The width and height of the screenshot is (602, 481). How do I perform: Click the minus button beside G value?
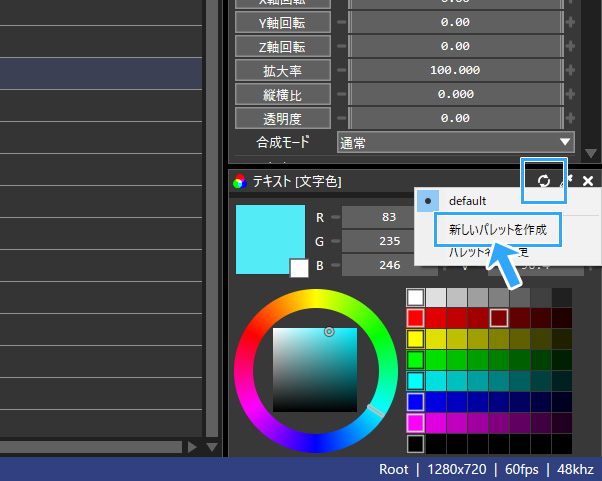pos(336,241)
